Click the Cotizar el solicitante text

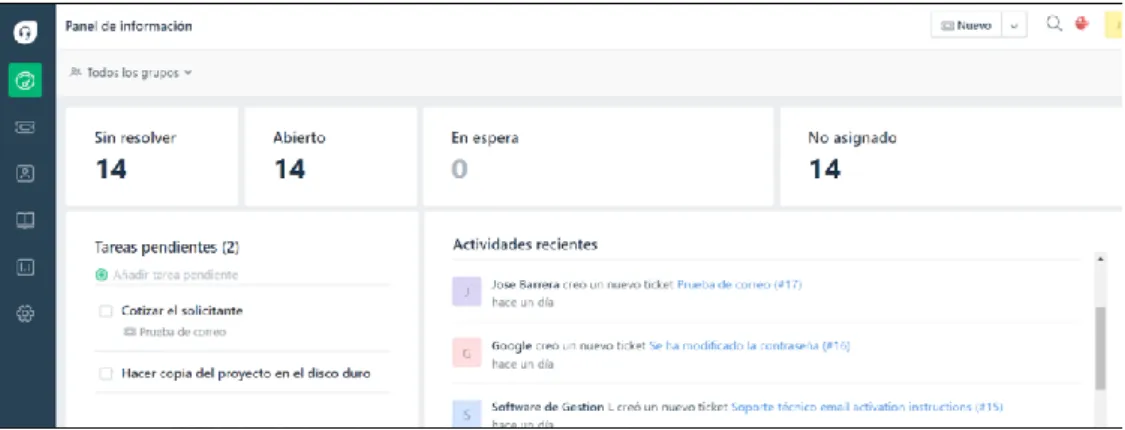(182, 311)
